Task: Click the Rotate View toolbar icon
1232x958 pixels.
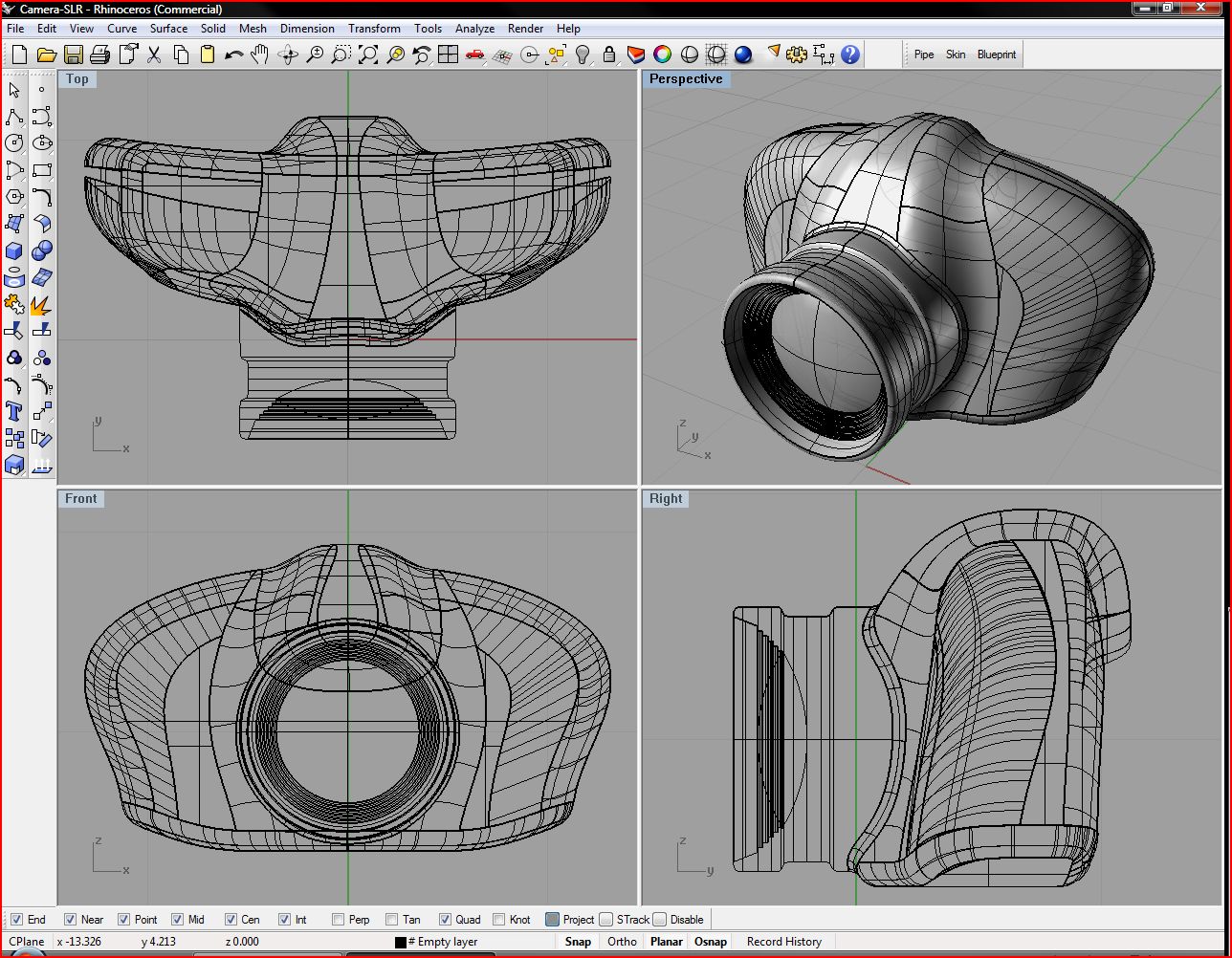Action: point(288,54)
